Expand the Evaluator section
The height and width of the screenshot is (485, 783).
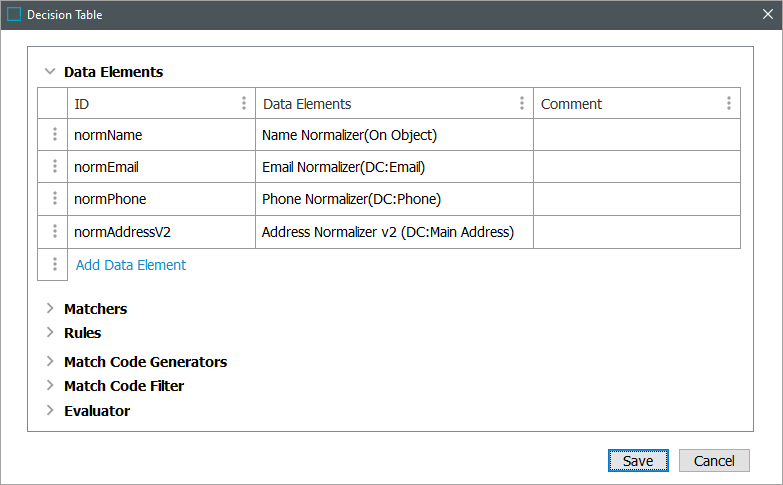click(x=49, y=411)
